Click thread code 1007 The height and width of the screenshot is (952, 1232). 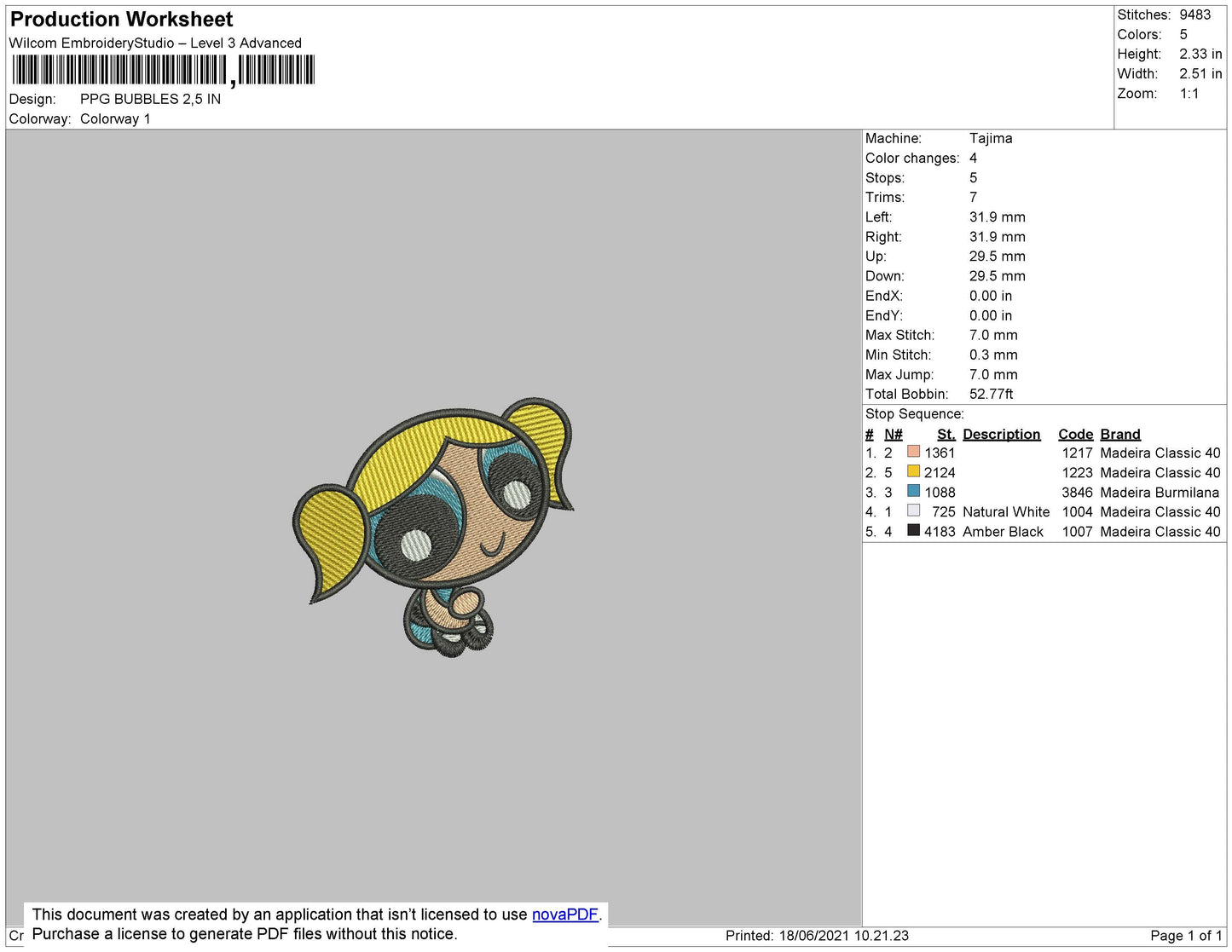click(1077, 532)
